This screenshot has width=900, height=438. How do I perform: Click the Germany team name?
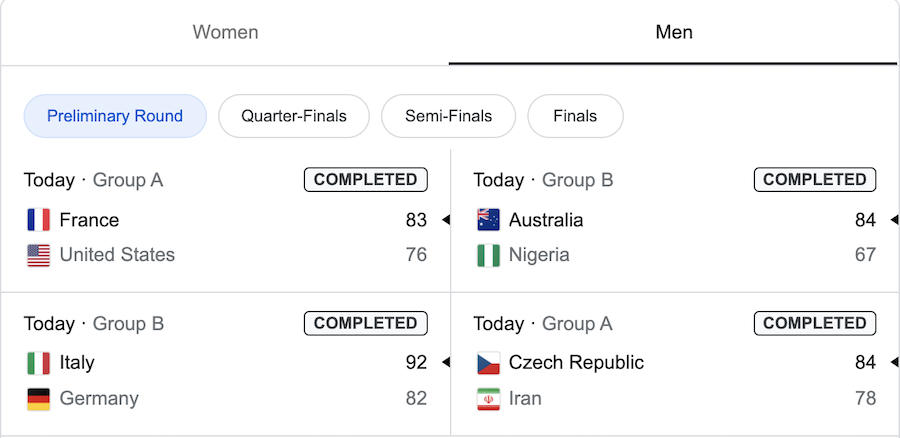(x=99, y=398)
